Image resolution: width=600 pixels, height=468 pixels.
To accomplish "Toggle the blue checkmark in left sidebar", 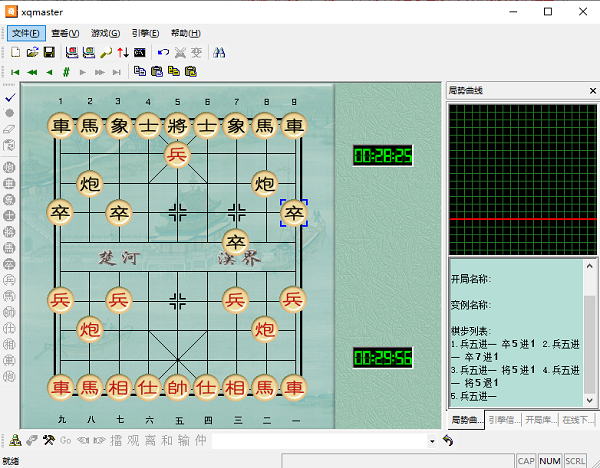I will (x=9, y=98).
